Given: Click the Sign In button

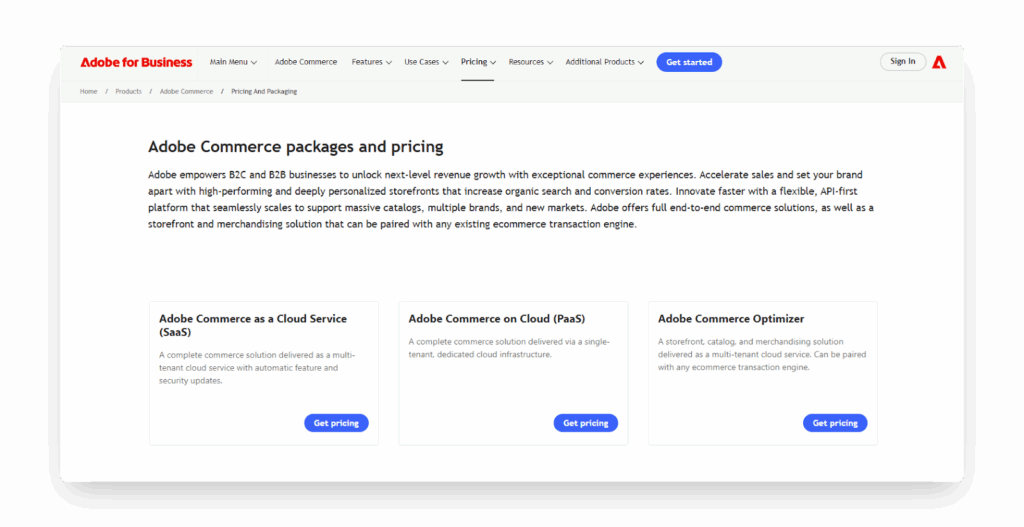Looking at the screenshot, I should click(x=903, y=61).
